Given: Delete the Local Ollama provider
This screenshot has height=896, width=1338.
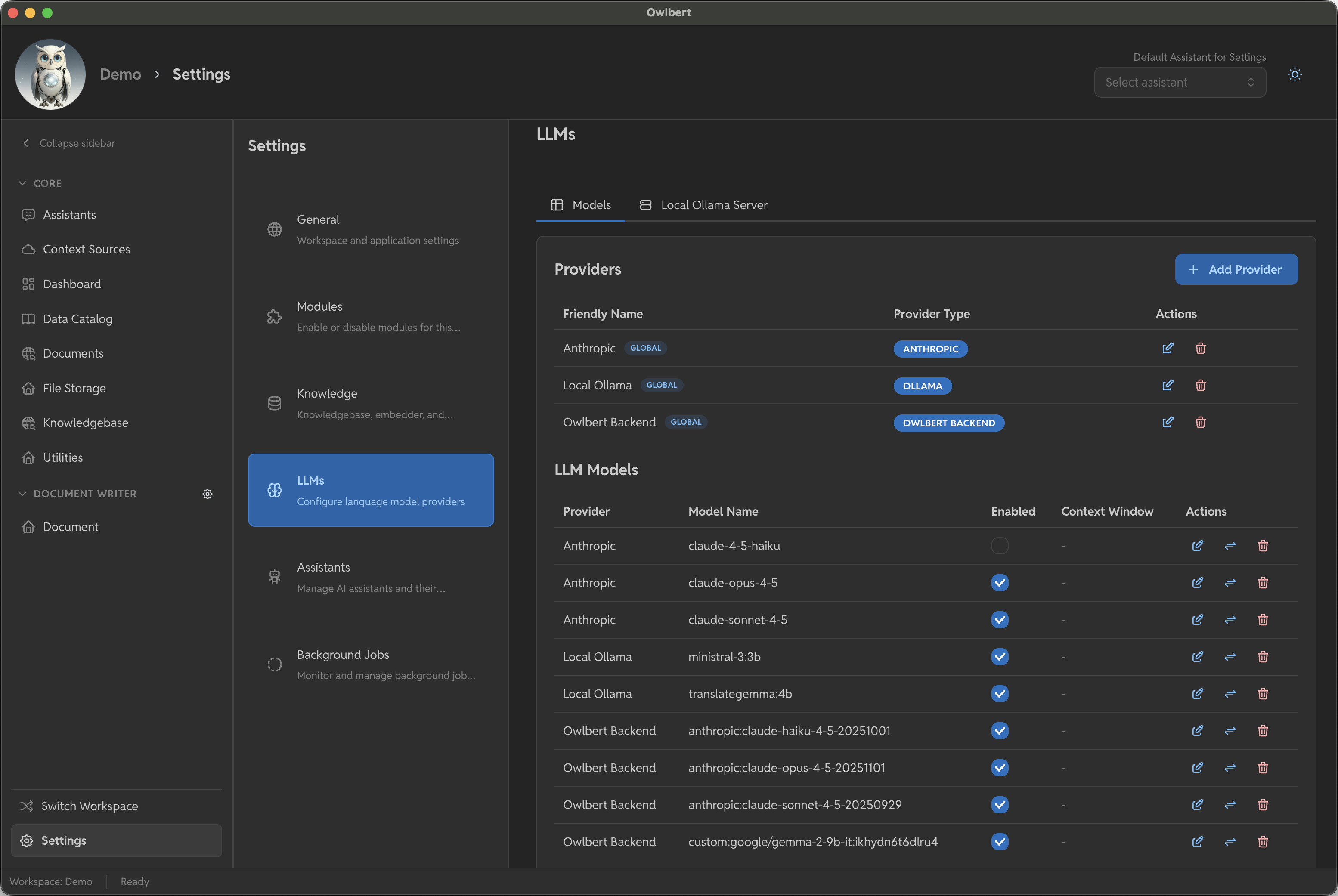Looking at the screenshot, I should click(x=1200, y=385).
